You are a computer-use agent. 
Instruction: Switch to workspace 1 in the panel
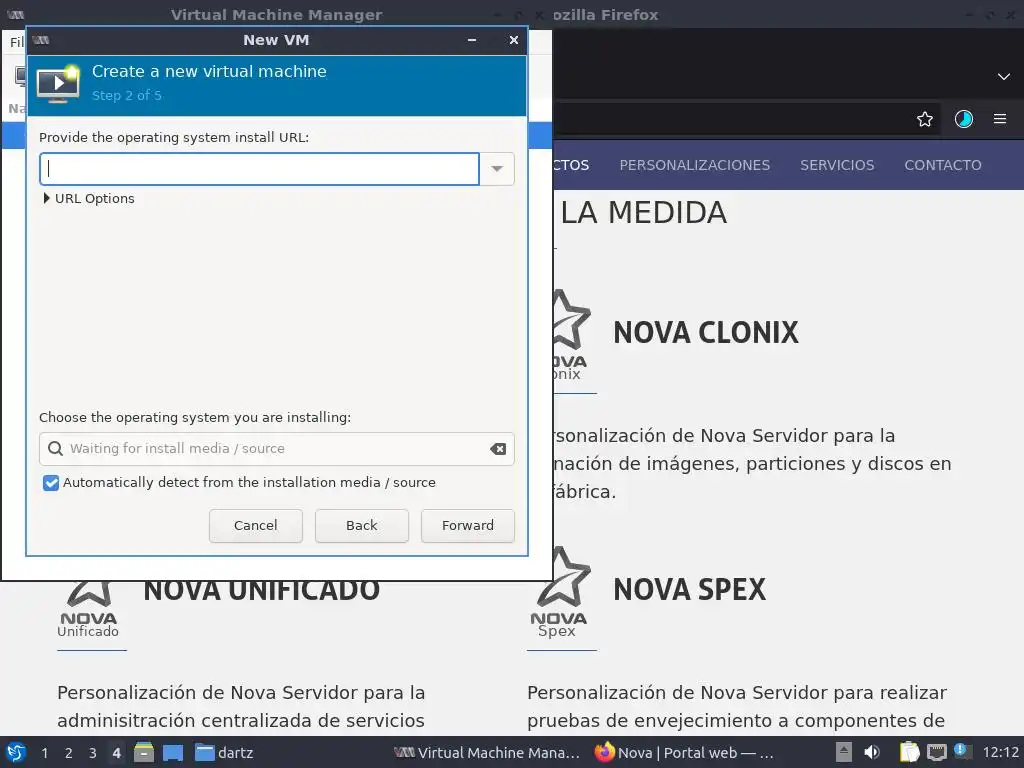coord(44,753)
